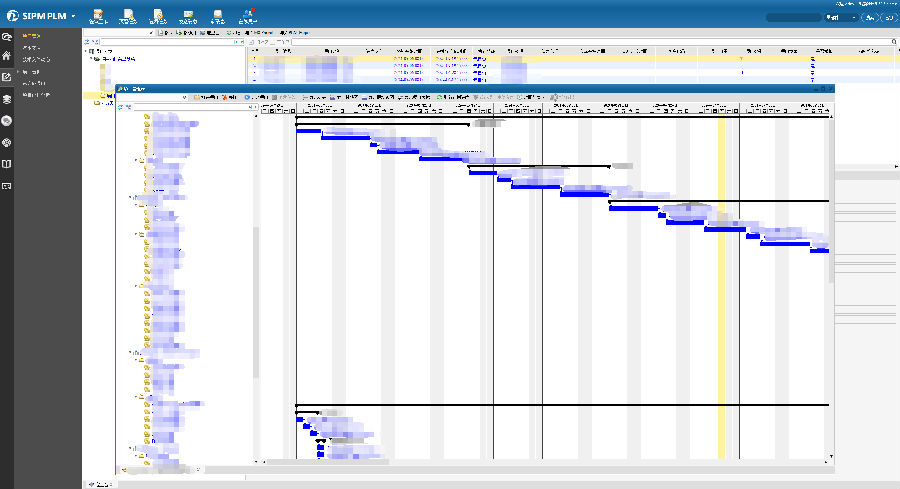The width and height of the screenshot is (900, 489).
Task: Open the blue project link in background tree
Action: (x=119, y=59)
